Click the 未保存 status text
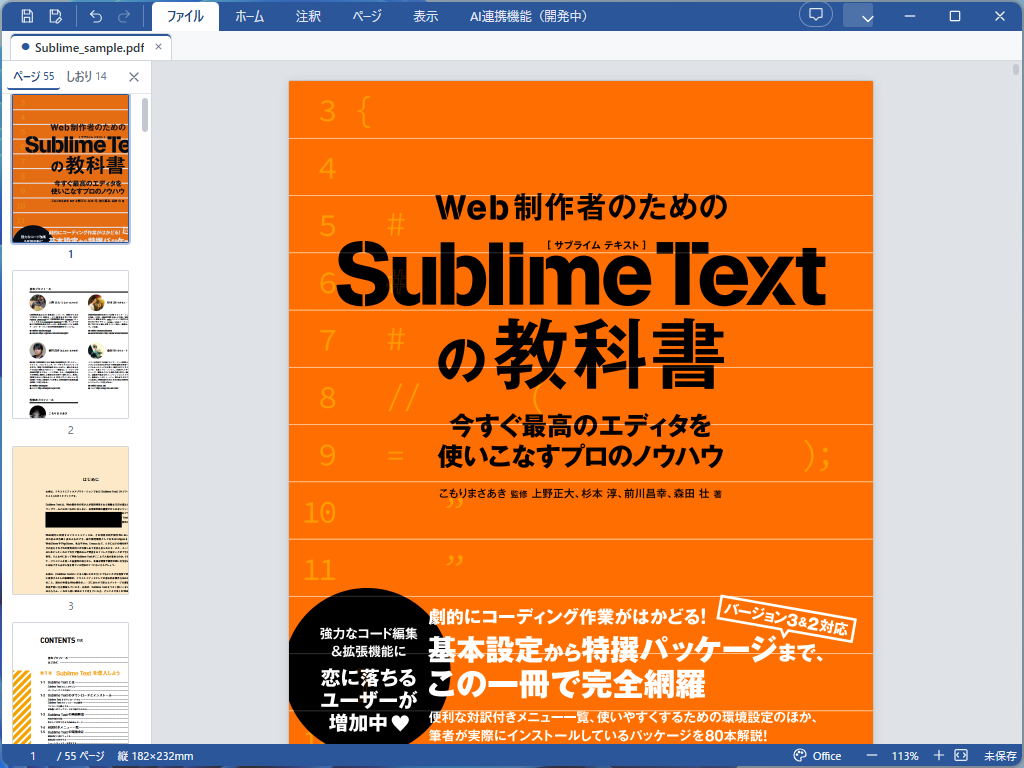 click(1000, 756)
